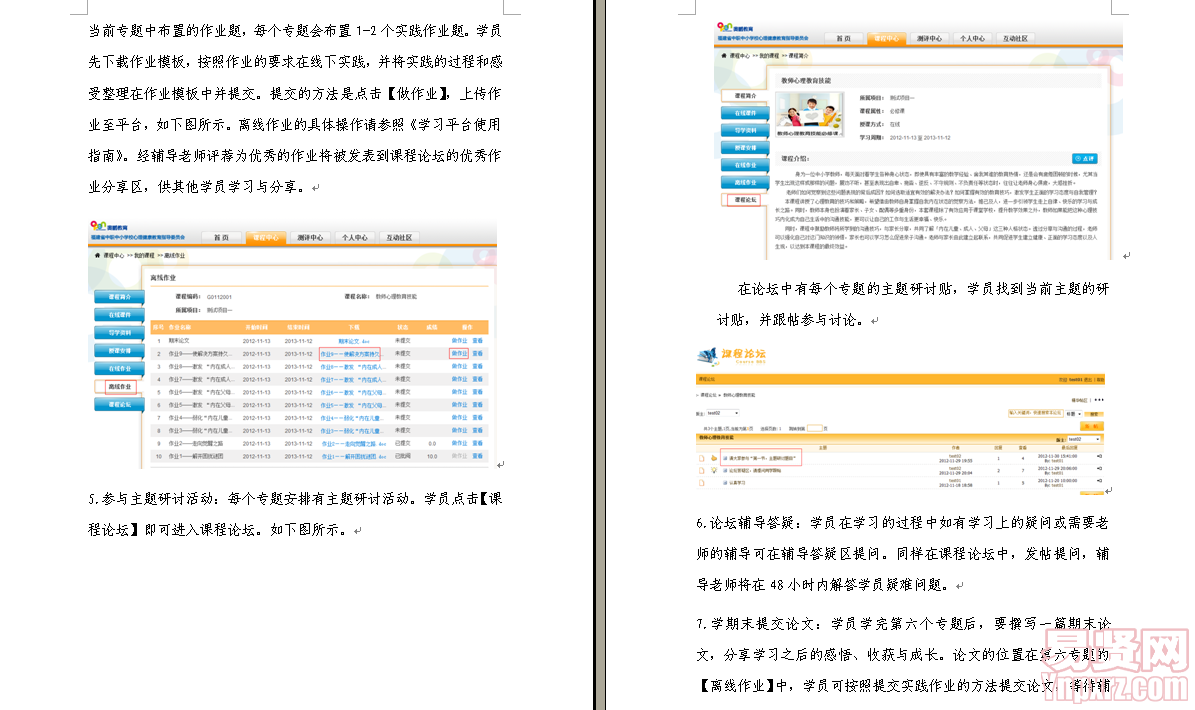The image size is (1195, 710).
Task: Click the hot-topic flame icon beside the first forum thread
Action: point(714,459)
